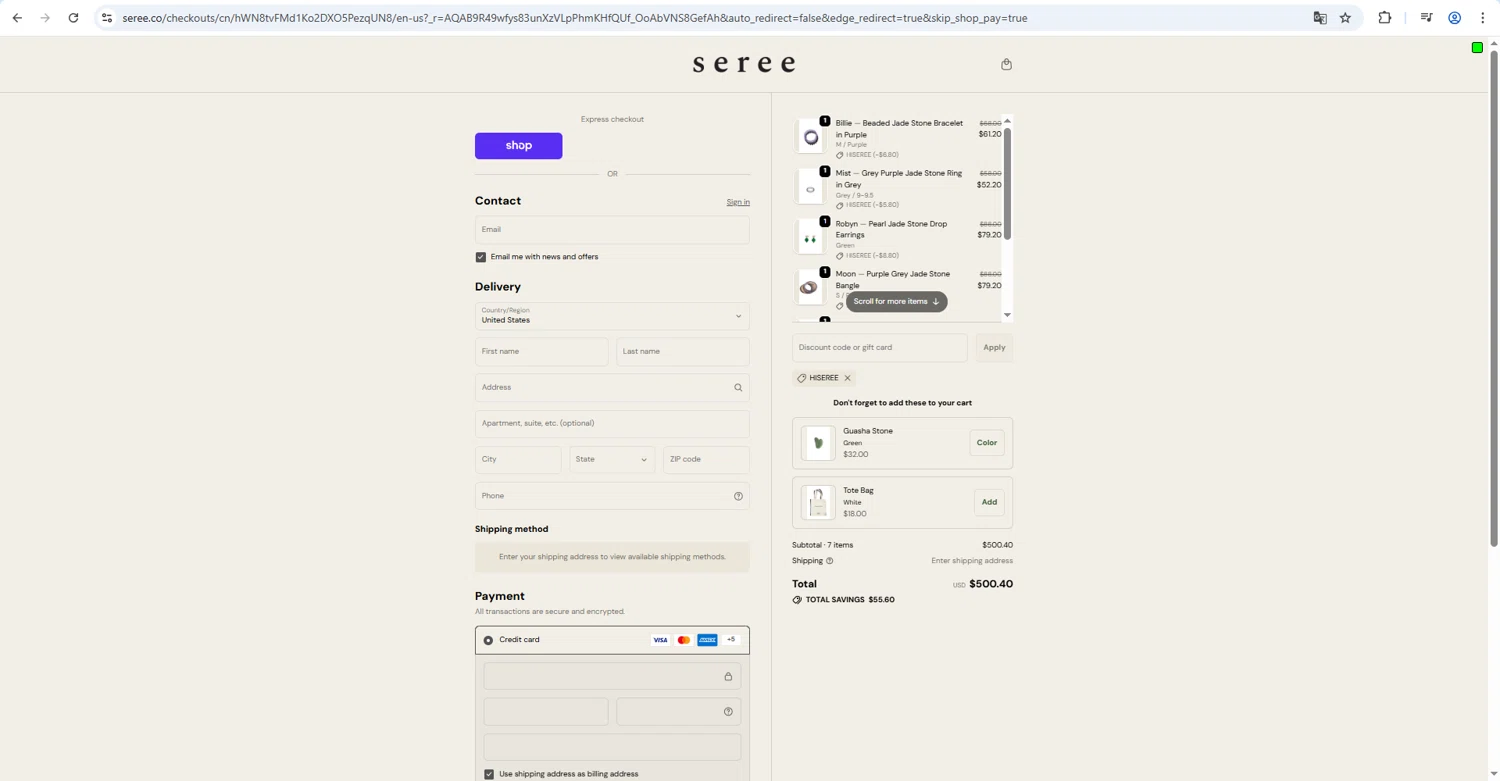This screenshot has height=781, width=1500.
Task: Focus the First name field
Action: pyautogui.click(x=541, y=352)
